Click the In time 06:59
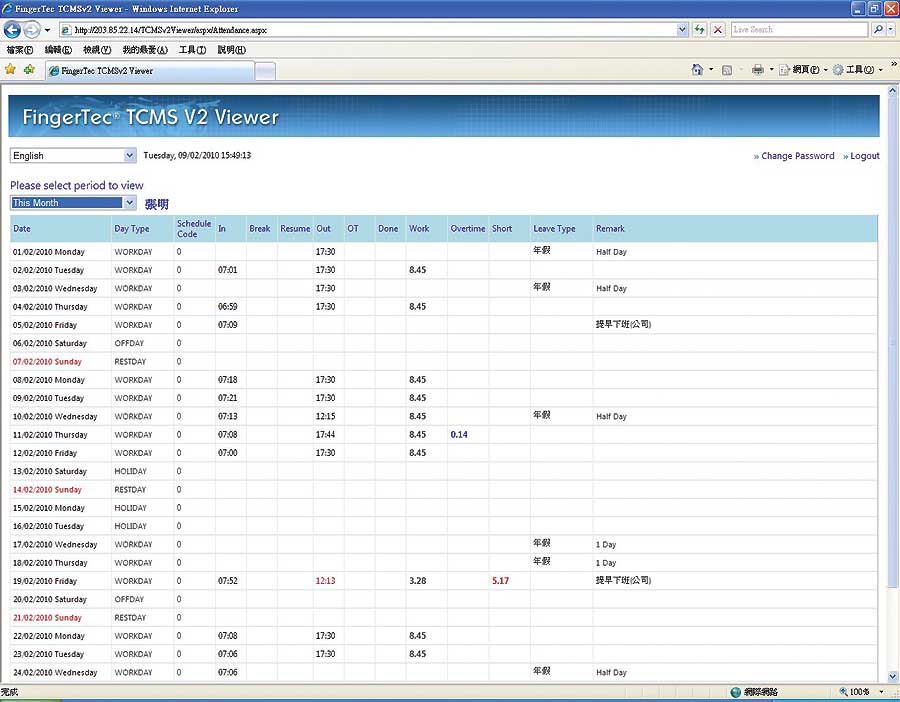Image resolution: width=900 pixels, height=702 pixels. [227, 307]
